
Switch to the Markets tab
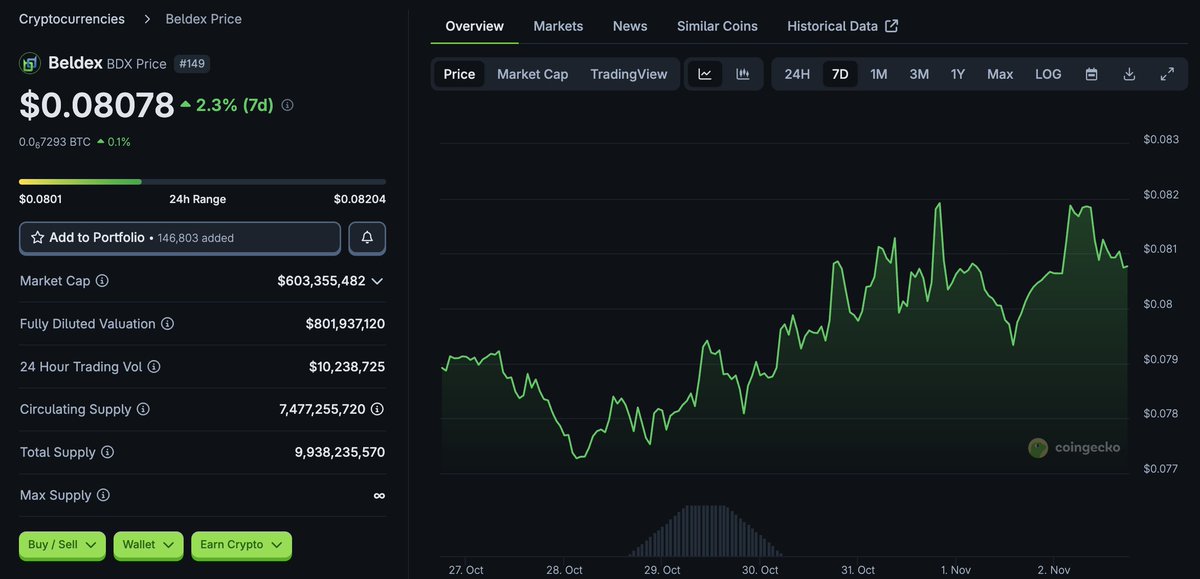[558, 26]
